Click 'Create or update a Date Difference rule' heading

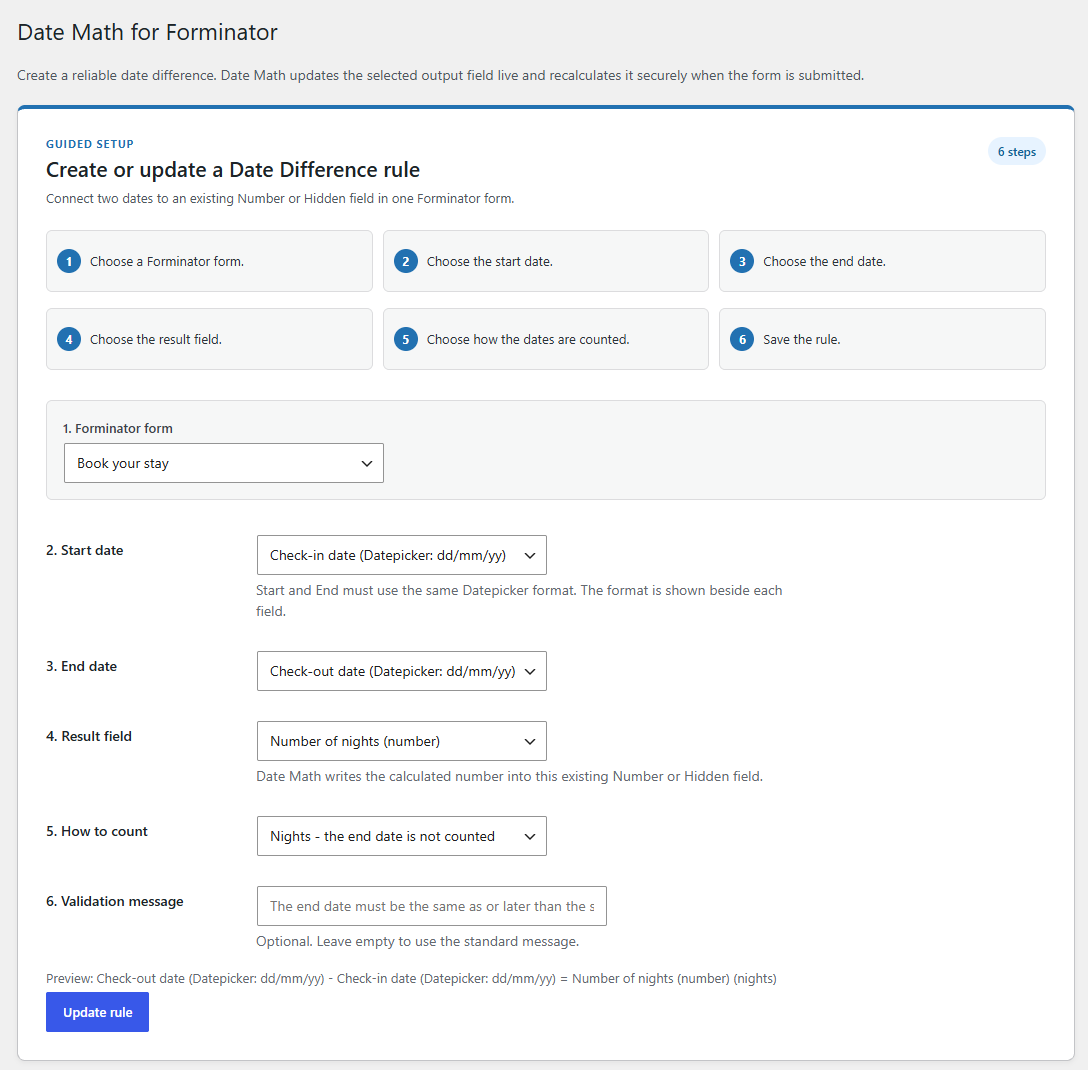(232, 170)
